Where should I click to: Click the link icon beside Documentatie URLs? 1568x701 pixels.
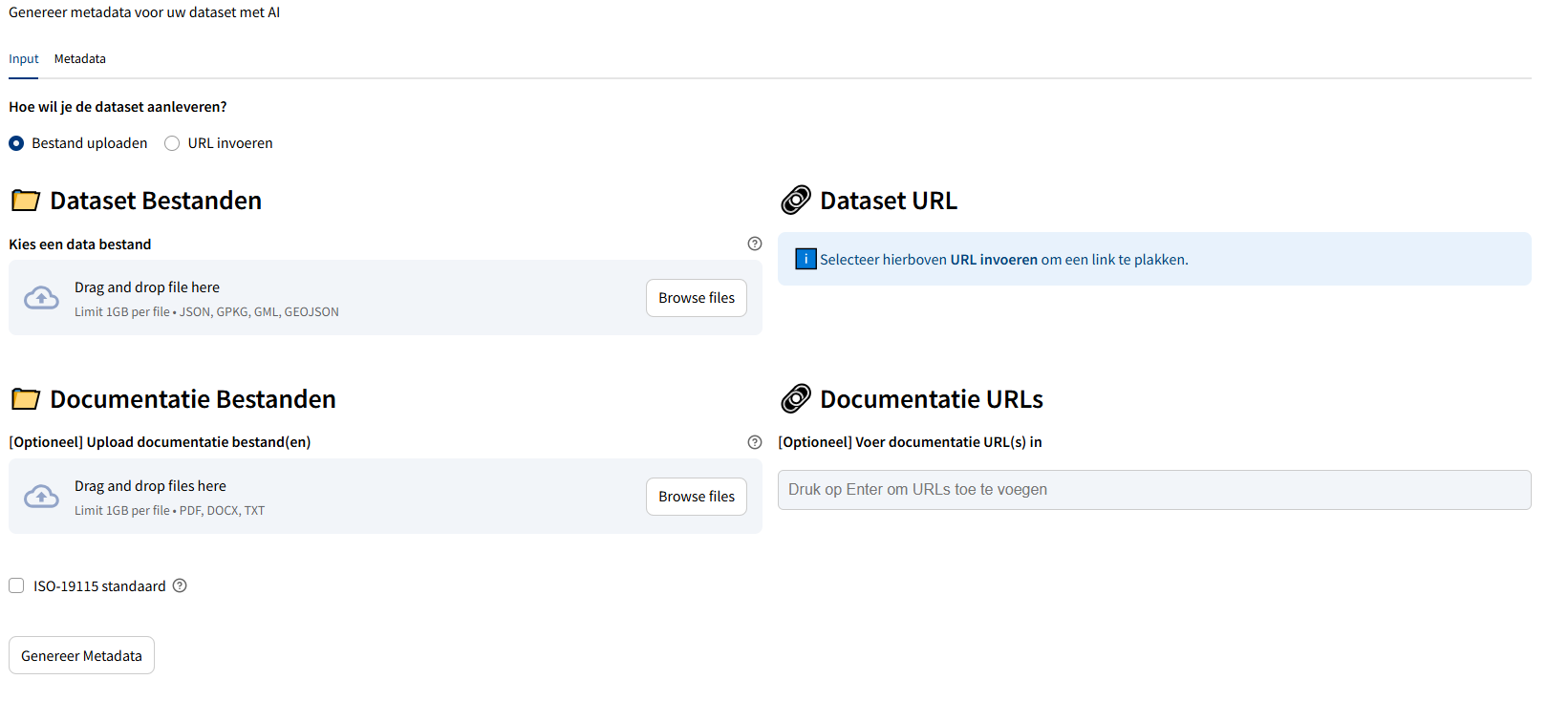click(x=796, y=399)
